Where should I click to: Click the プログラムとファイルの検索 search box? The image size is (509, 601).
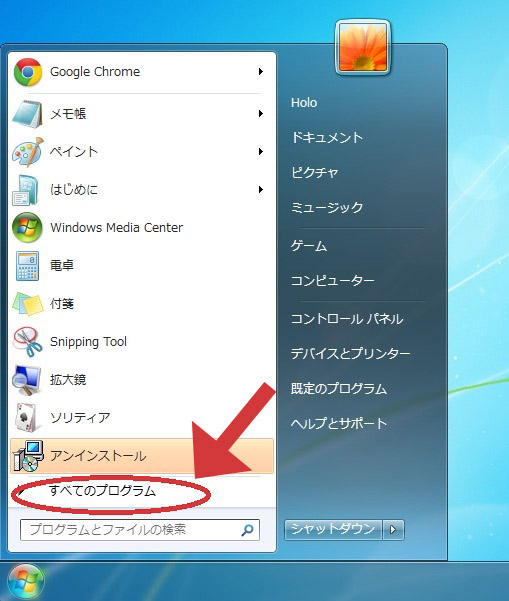point(140,530)
